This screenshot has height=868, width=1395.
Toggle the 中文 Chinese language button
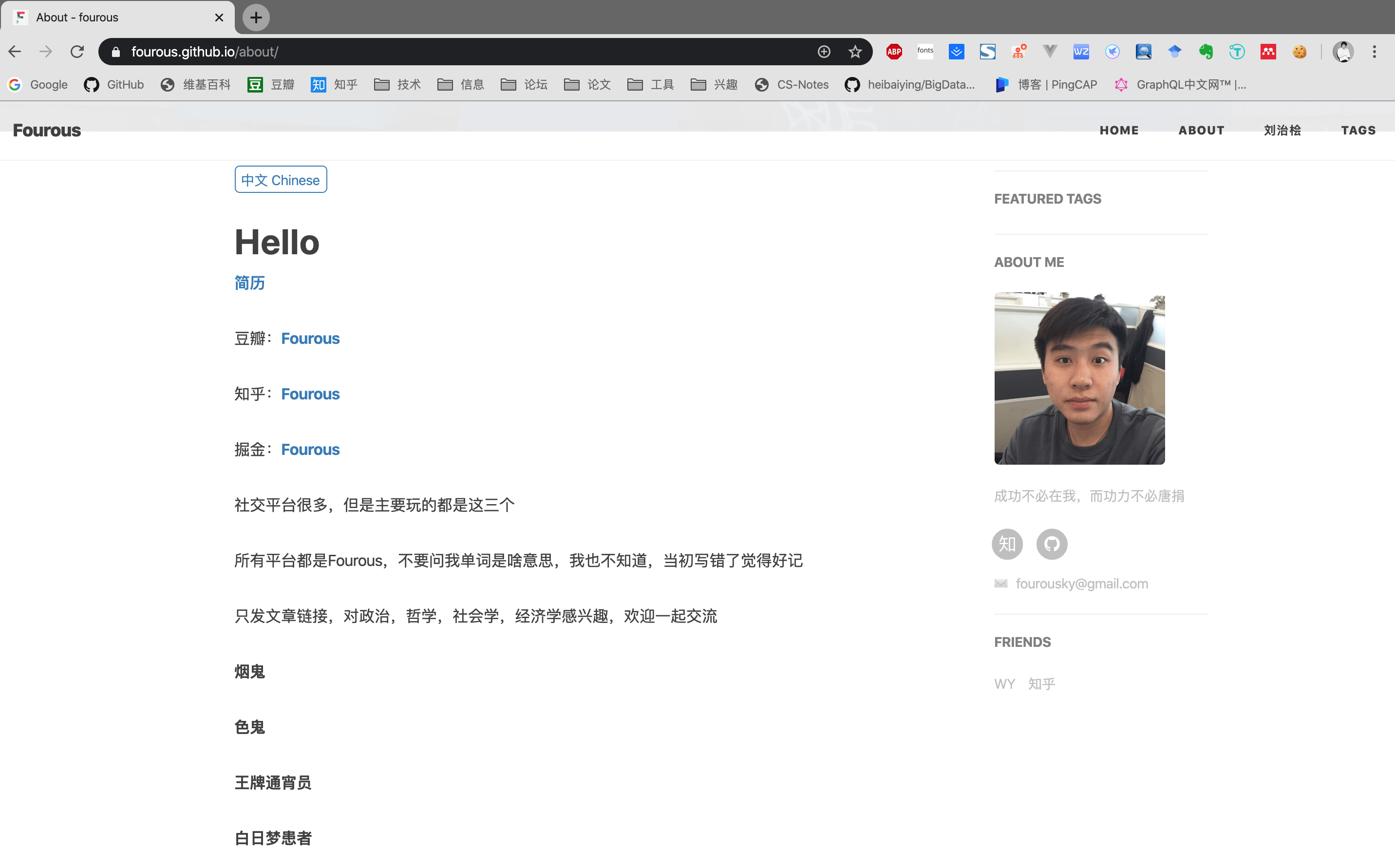click(281, 180)
